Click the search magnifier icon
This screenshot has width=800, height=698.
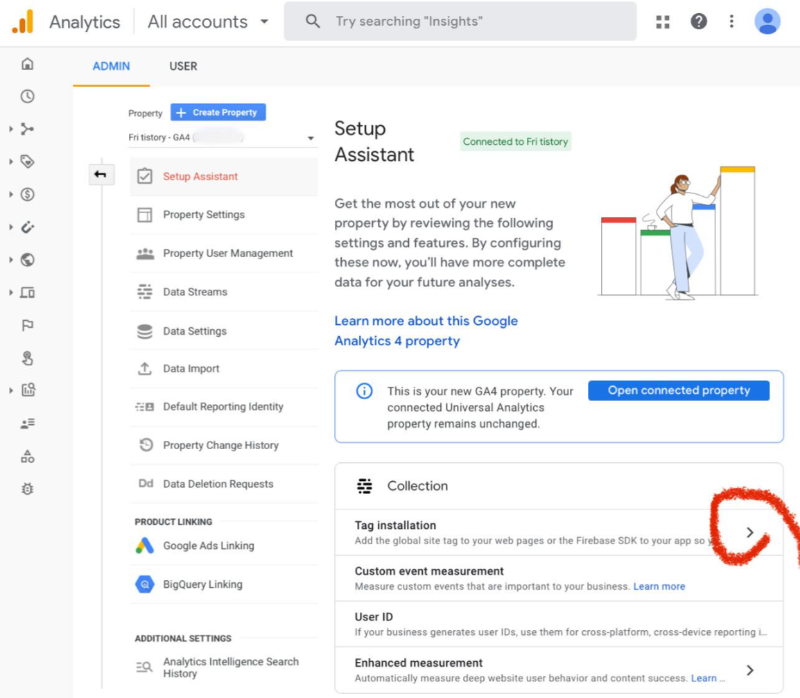(313, 21)
